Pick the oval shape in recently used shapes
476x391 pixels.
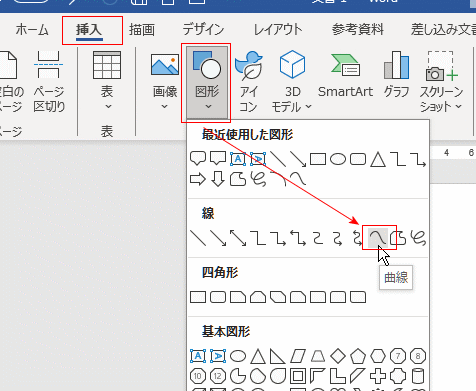[x=338, y=159]
